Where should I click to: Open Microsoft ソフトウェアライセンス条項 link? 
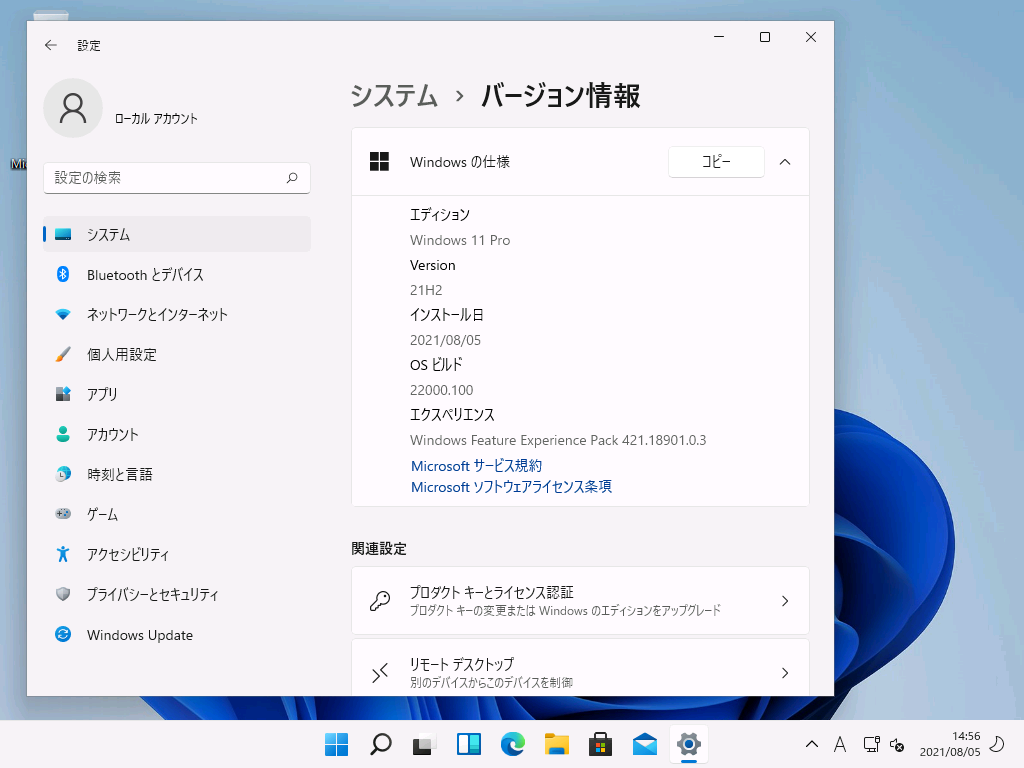click(x=511, y=487)
